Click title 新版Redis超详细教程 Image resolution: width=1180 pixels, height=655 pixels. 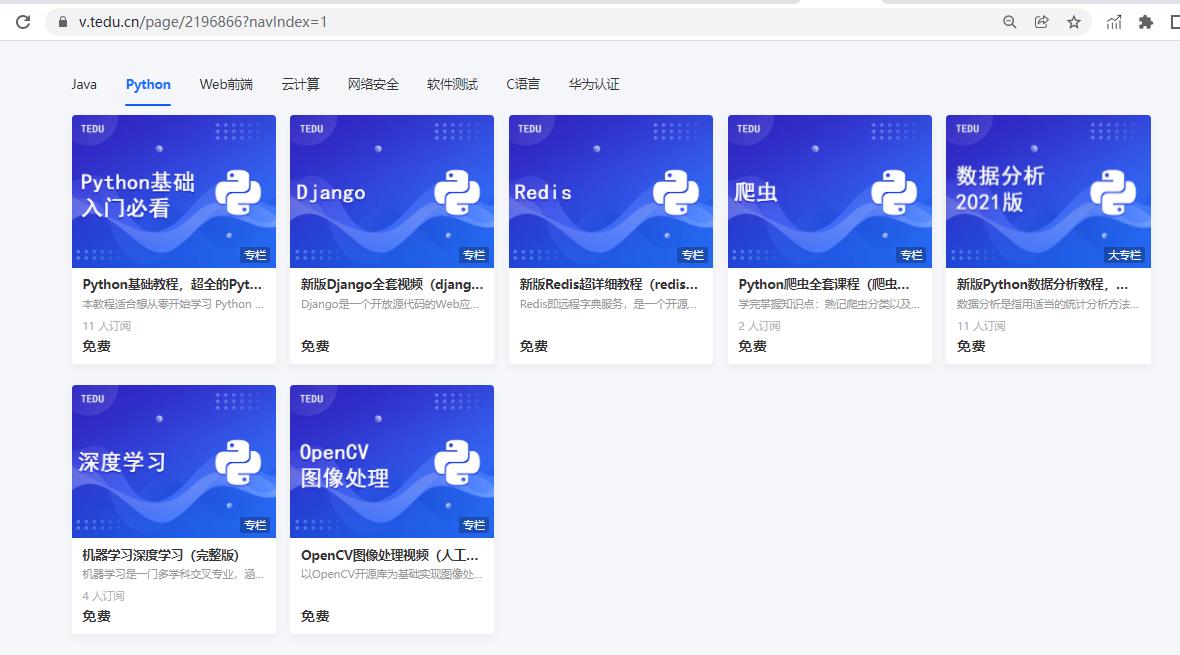[609, 285]
